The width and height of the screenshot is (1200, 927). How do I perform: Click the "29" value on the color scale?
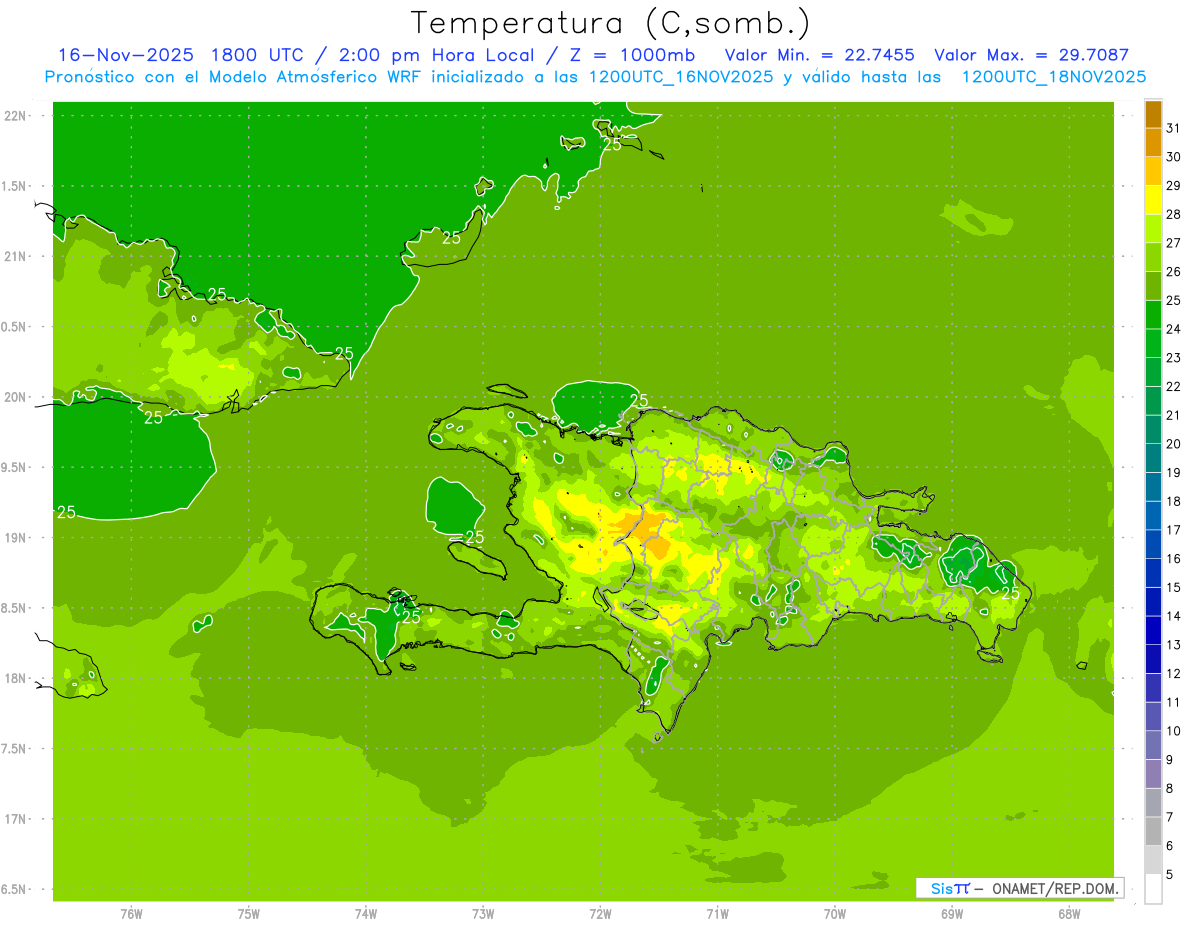tap(1173, 185)
